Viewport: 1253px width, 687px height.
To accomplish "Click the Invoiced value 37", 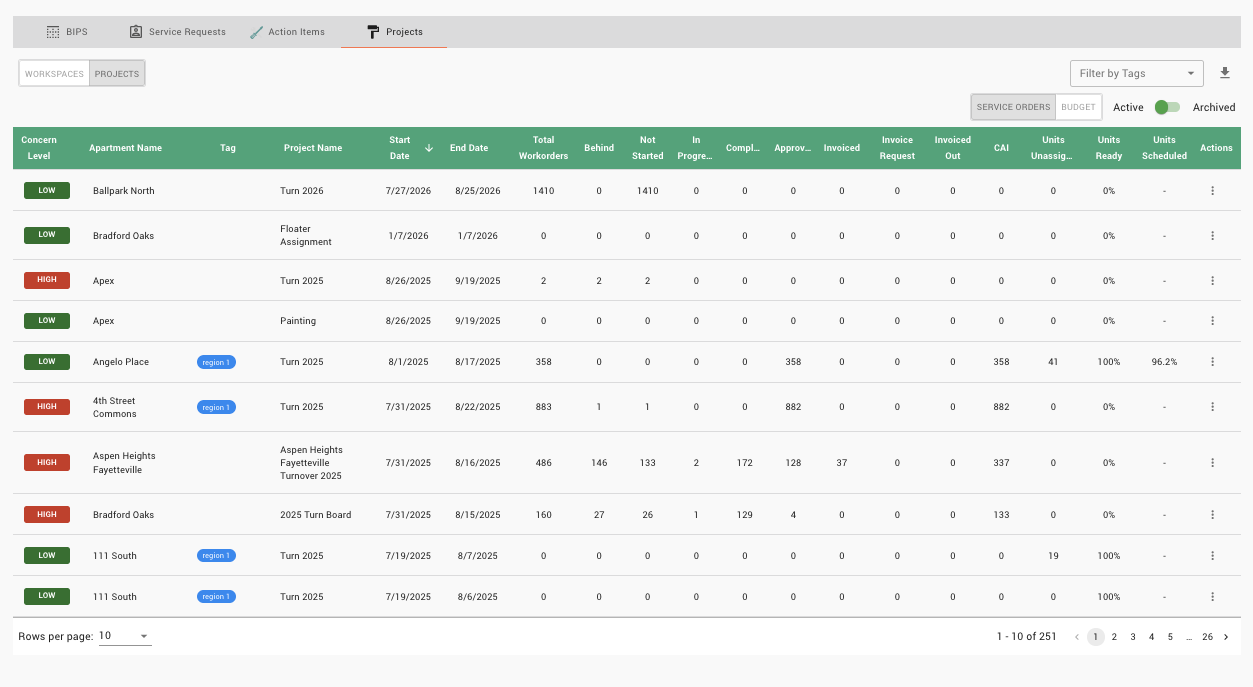I will 841,463.
